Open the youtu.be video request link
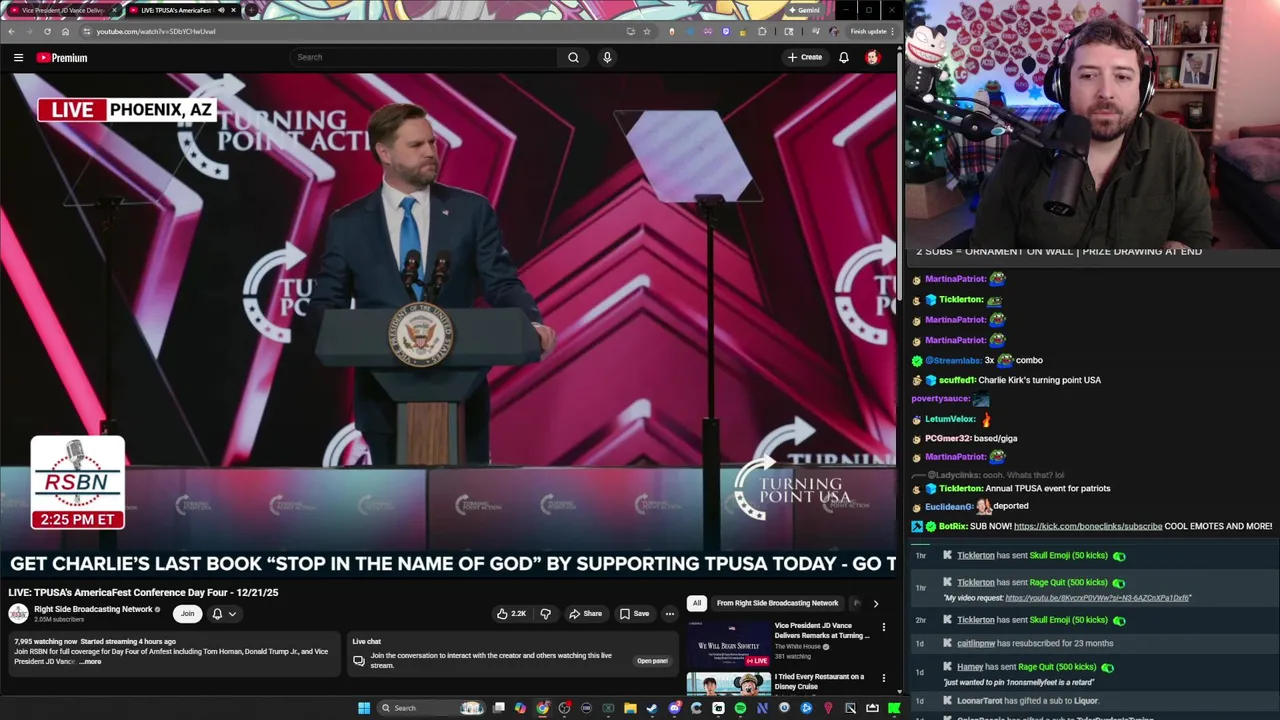The image size is (1280, 720). click(x=1097, y=598)
